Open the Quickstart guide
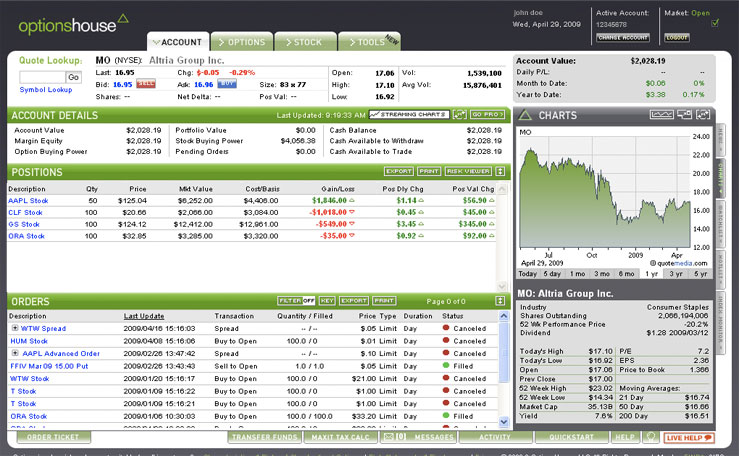739x456 pixels. click(571, 437)
